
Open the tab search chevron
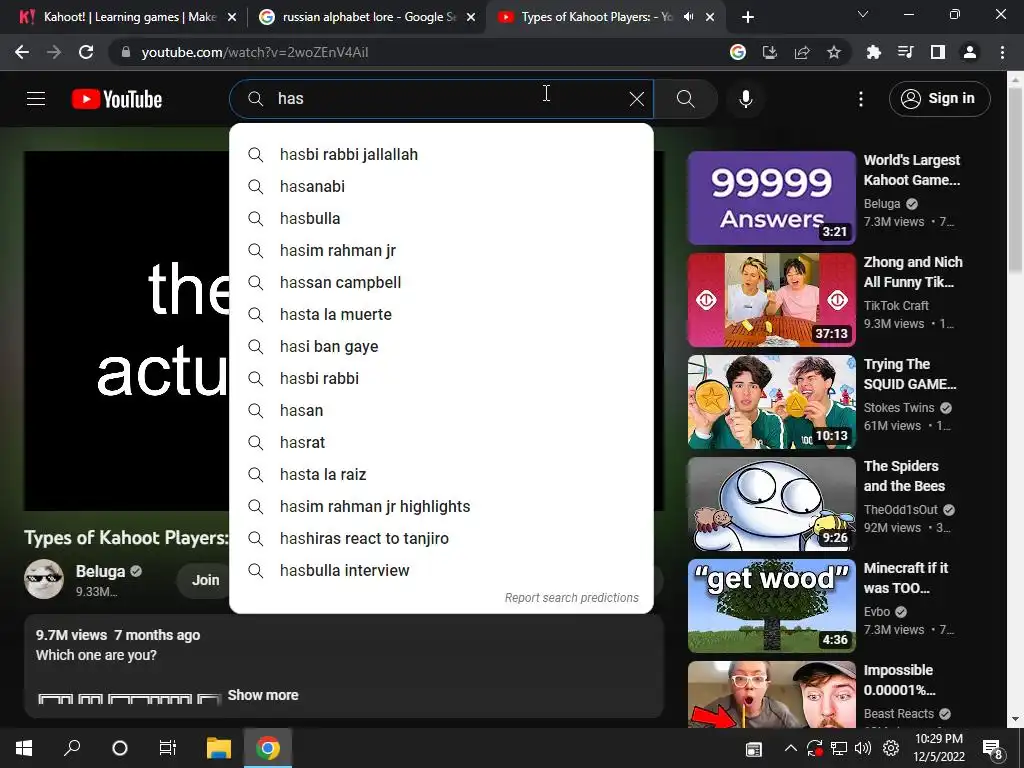(x=863, y=14)
